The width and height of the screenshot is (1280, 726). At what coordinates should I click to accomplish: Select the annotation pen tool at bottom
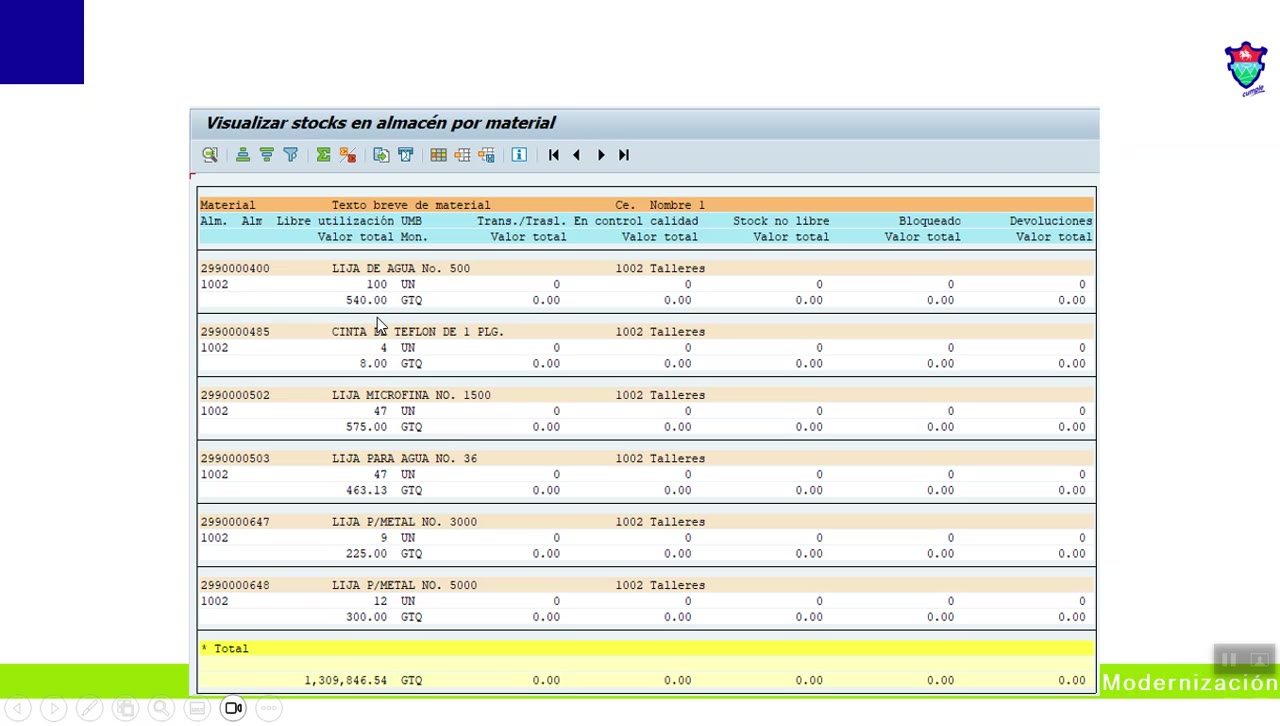point(89,707)
